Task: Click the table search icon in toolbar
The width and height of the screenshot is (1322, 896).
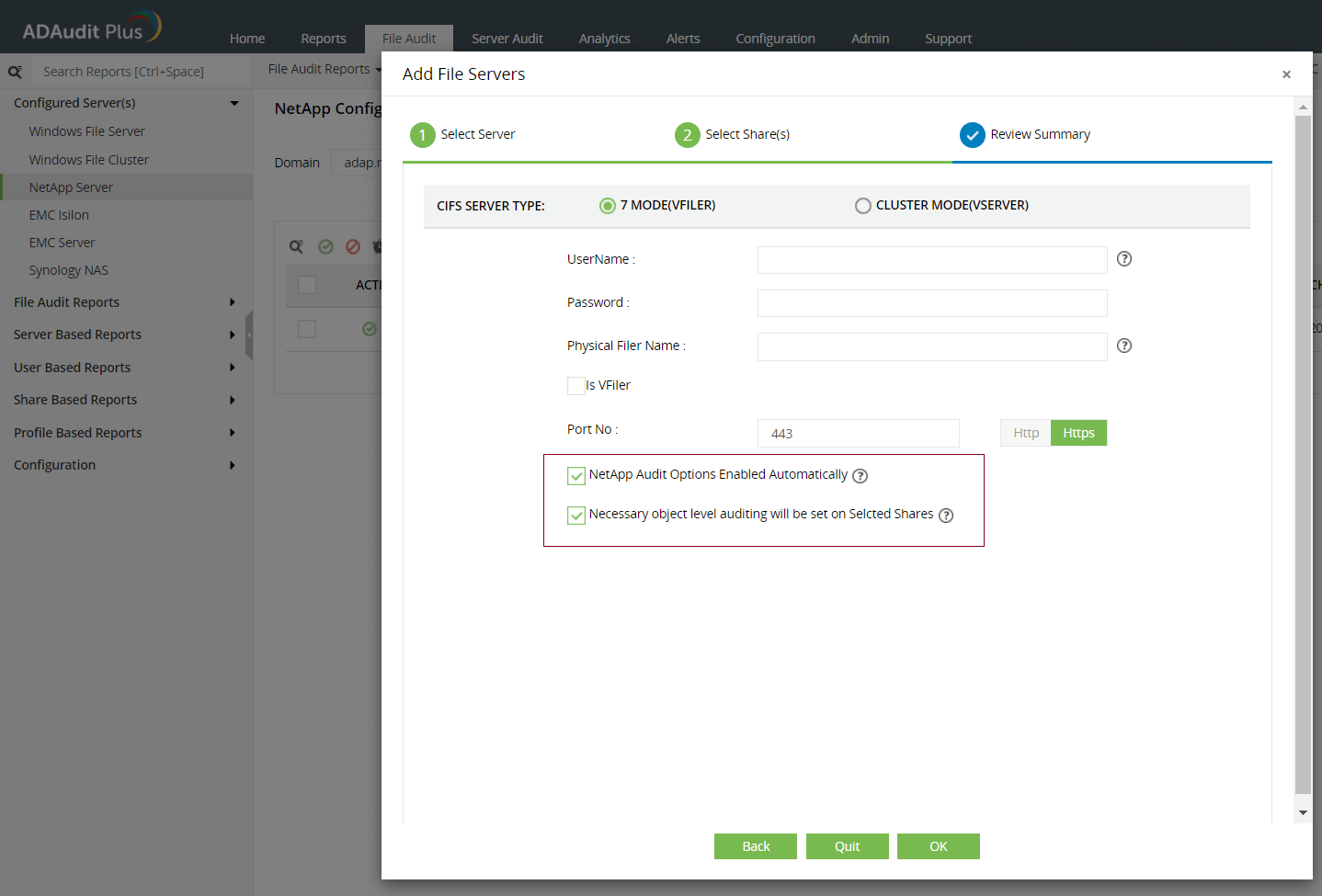Action: click(x=296, y=246)
